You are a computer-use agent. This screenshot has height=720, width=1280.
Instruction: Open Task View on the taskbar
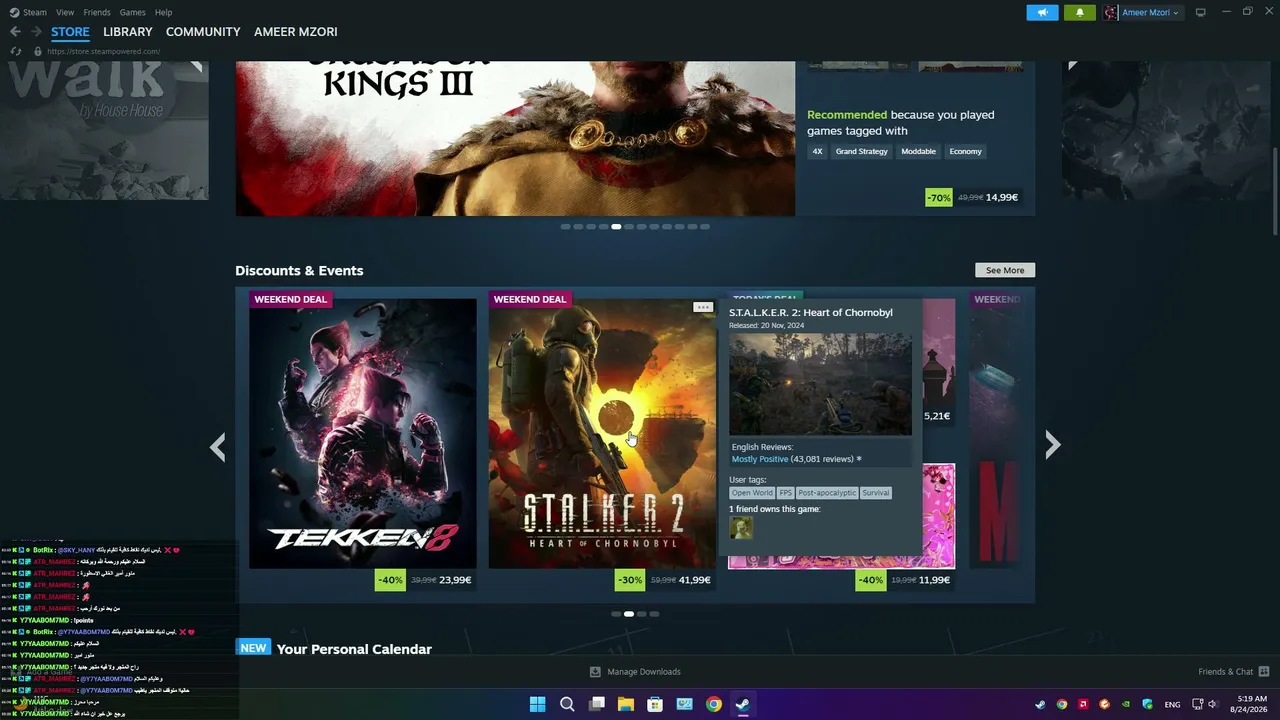(x=597, y=704)
